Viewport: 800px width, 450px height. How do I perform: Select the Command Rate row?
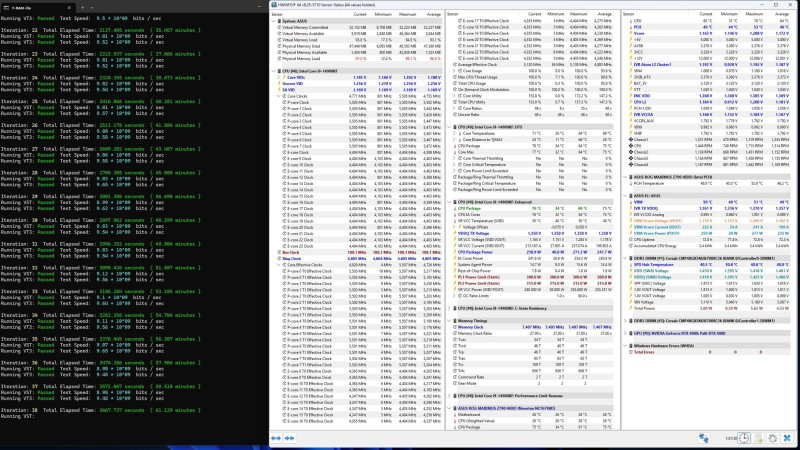[533, 377]
